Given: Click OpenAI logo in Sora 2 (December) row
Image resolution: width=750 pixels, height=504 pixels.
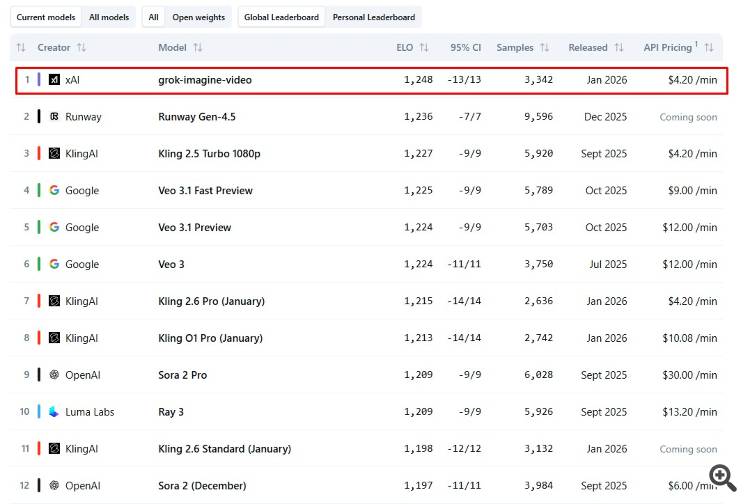Looking at the screenshot, I should coord(55,485).
